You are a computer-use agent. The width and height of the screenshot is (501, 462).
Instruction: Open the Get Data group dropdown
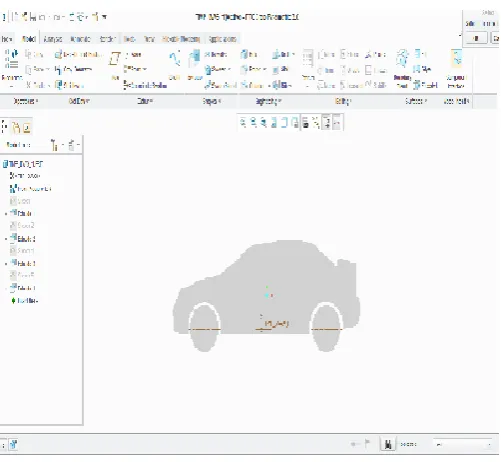(x=79, y=101)
